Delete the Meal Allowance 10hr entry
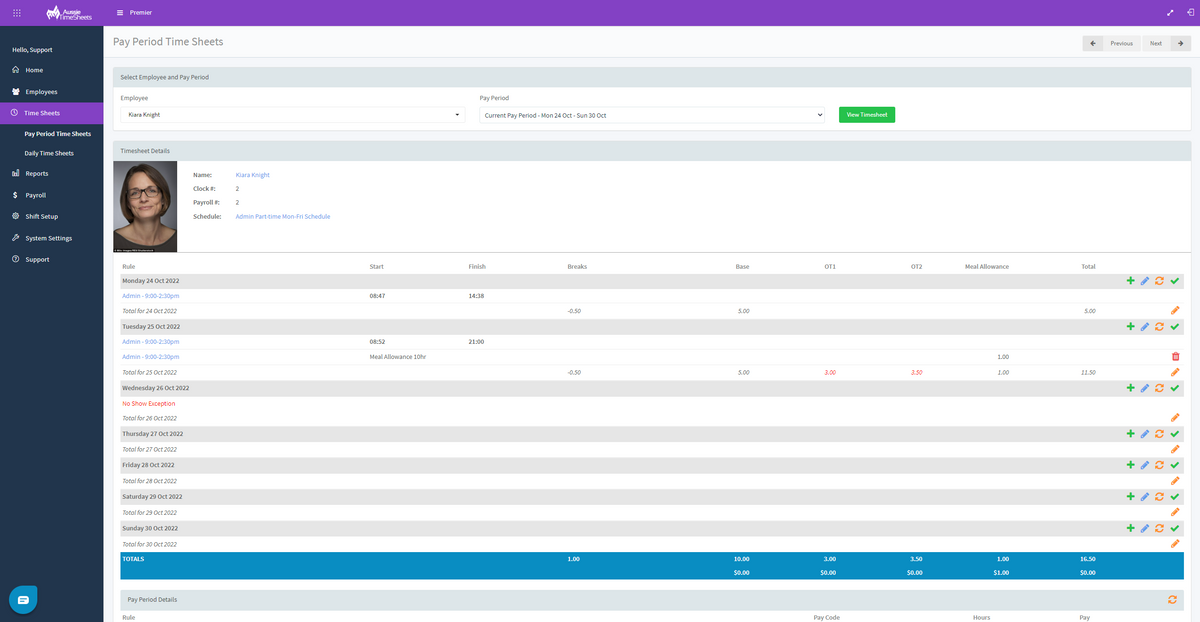 point(1175,357)
